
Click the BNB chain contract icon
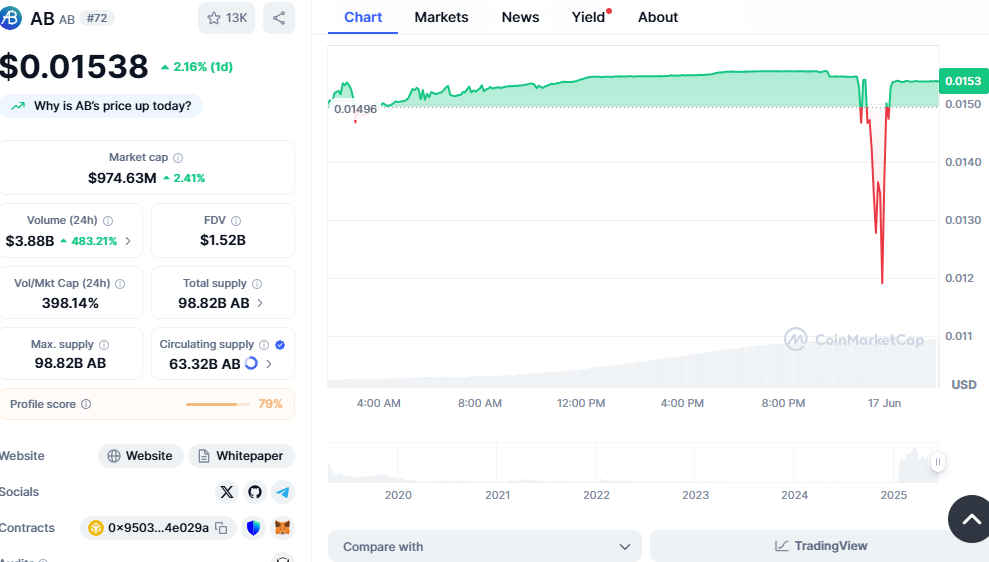pos(96,528)
